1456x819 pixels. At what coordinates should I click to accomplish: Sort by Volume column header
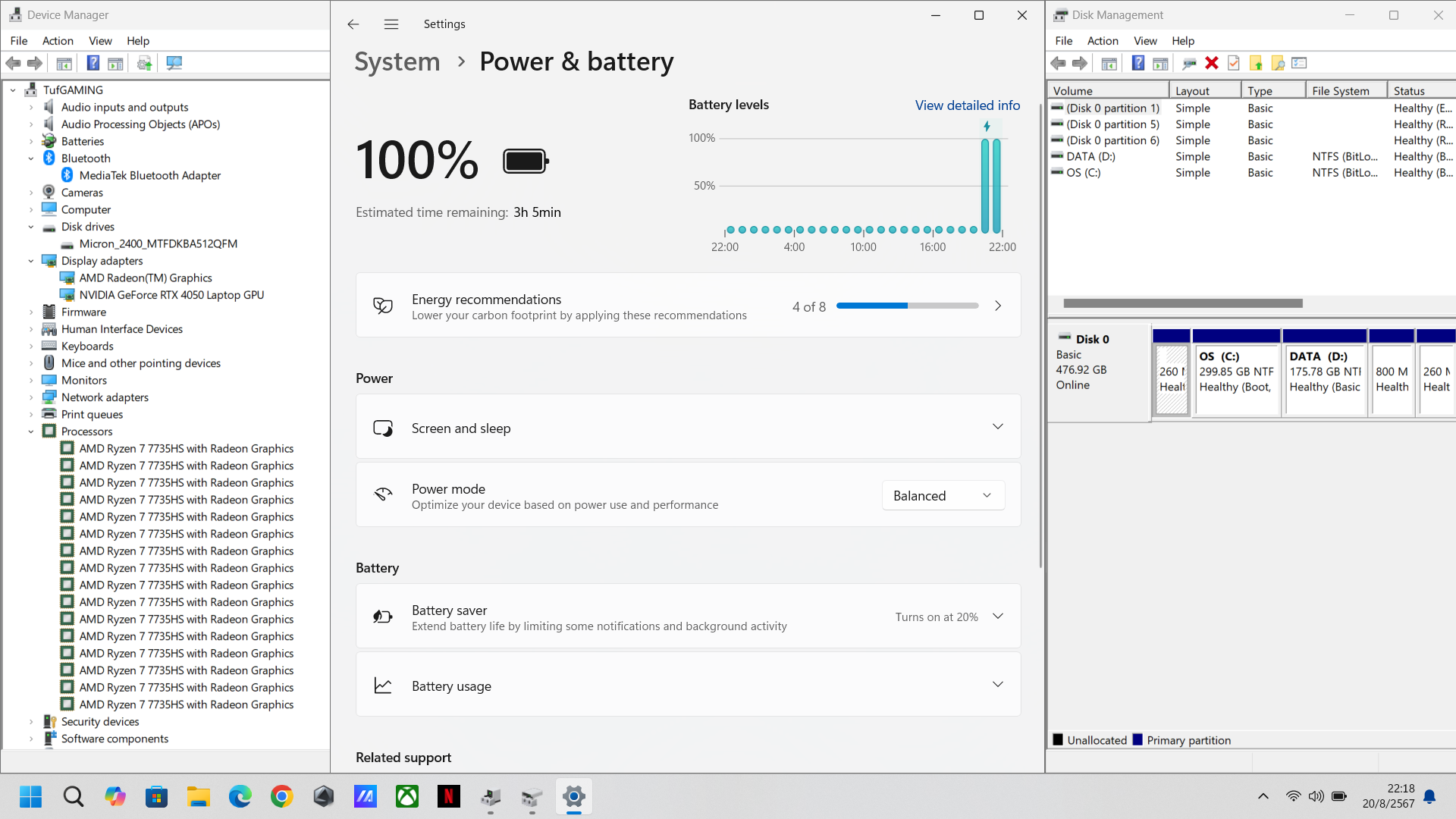click(1108, 90)
